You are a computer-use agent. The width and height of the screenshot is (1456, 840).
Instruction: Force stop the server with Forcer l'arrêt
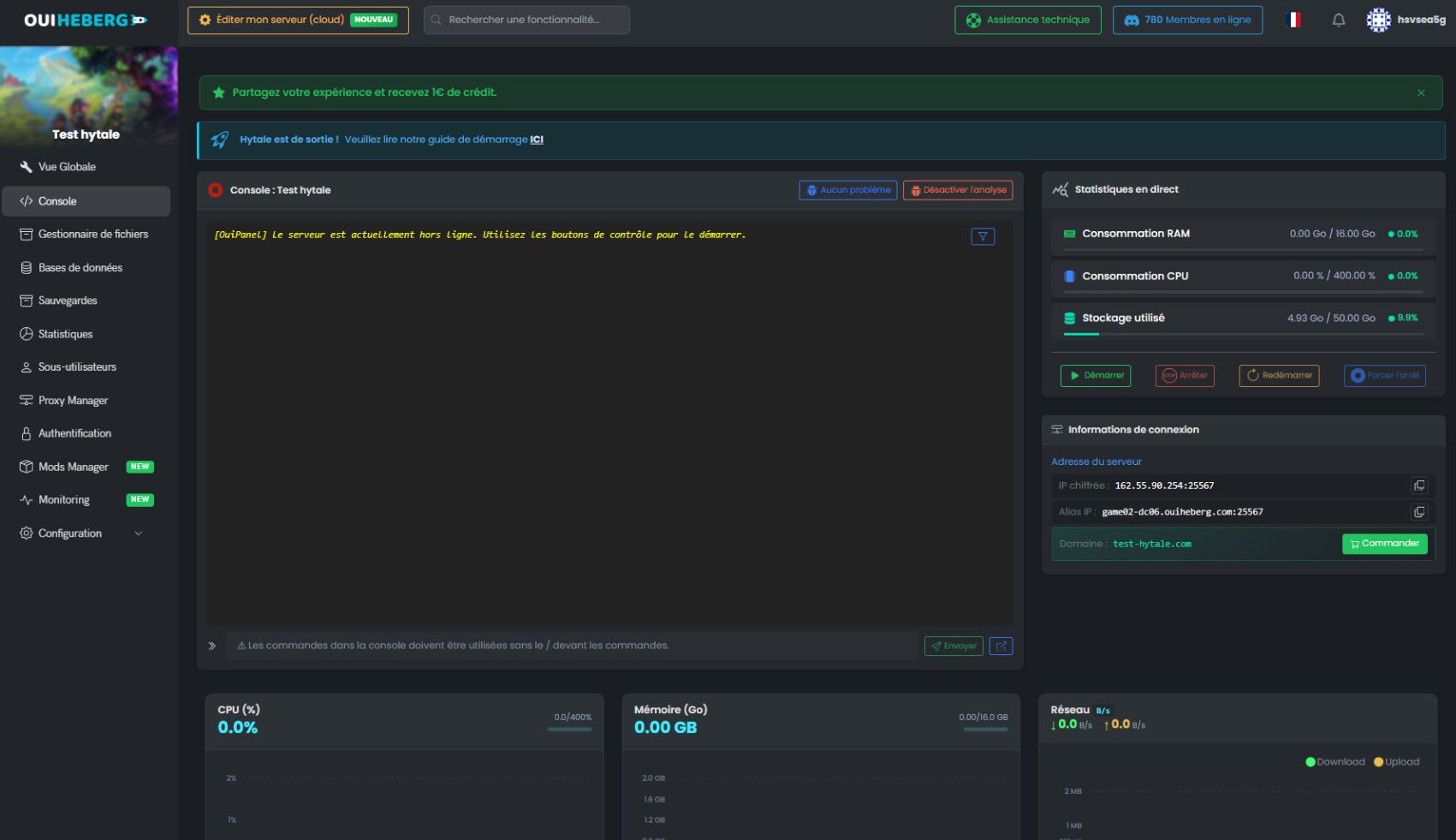1384,376
